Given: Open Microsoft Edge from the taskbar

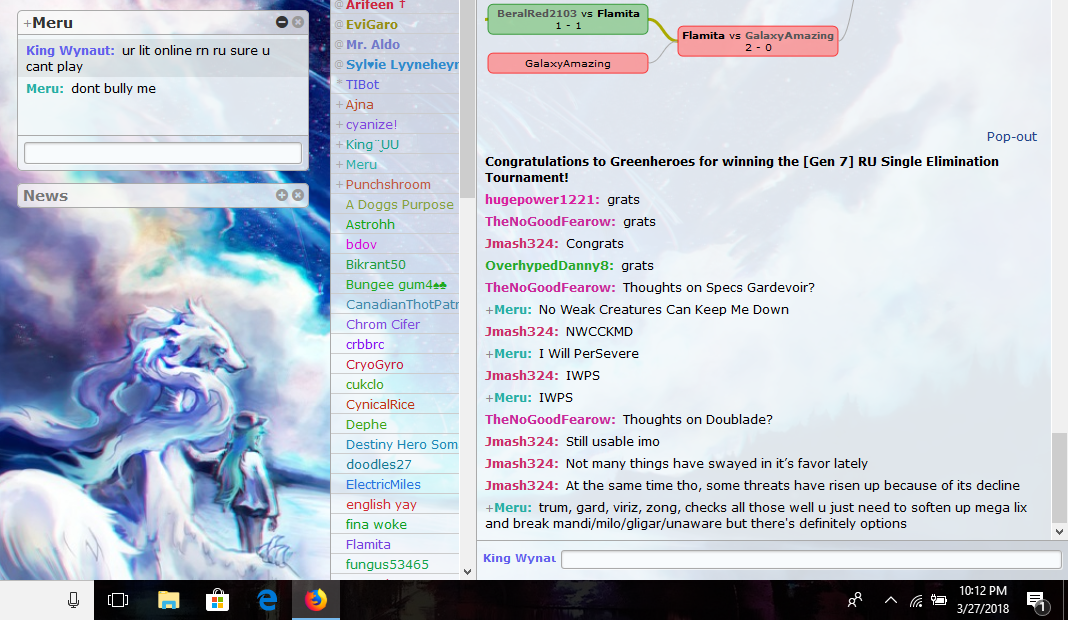Looking at the screenshot, I should 267,600.
